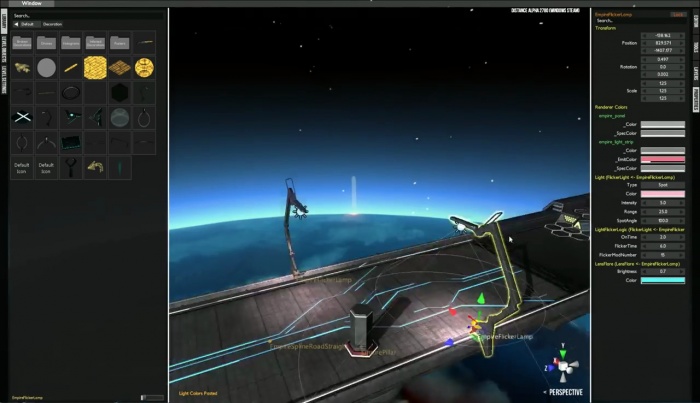Open the light Type Spot dropdown
The height and width of the screenshot is (403, 700).
coord(663,185)
